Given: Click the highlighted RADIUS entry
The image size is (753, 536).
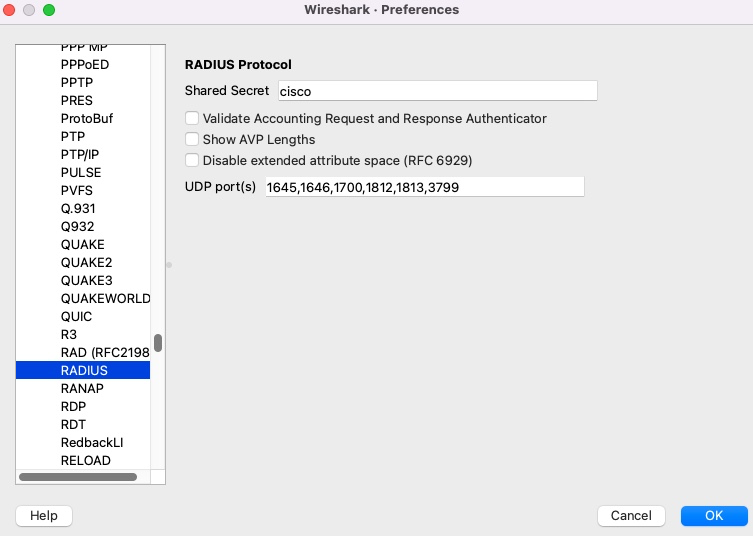Looking at the screenshot, I should [x=84, y=370].
